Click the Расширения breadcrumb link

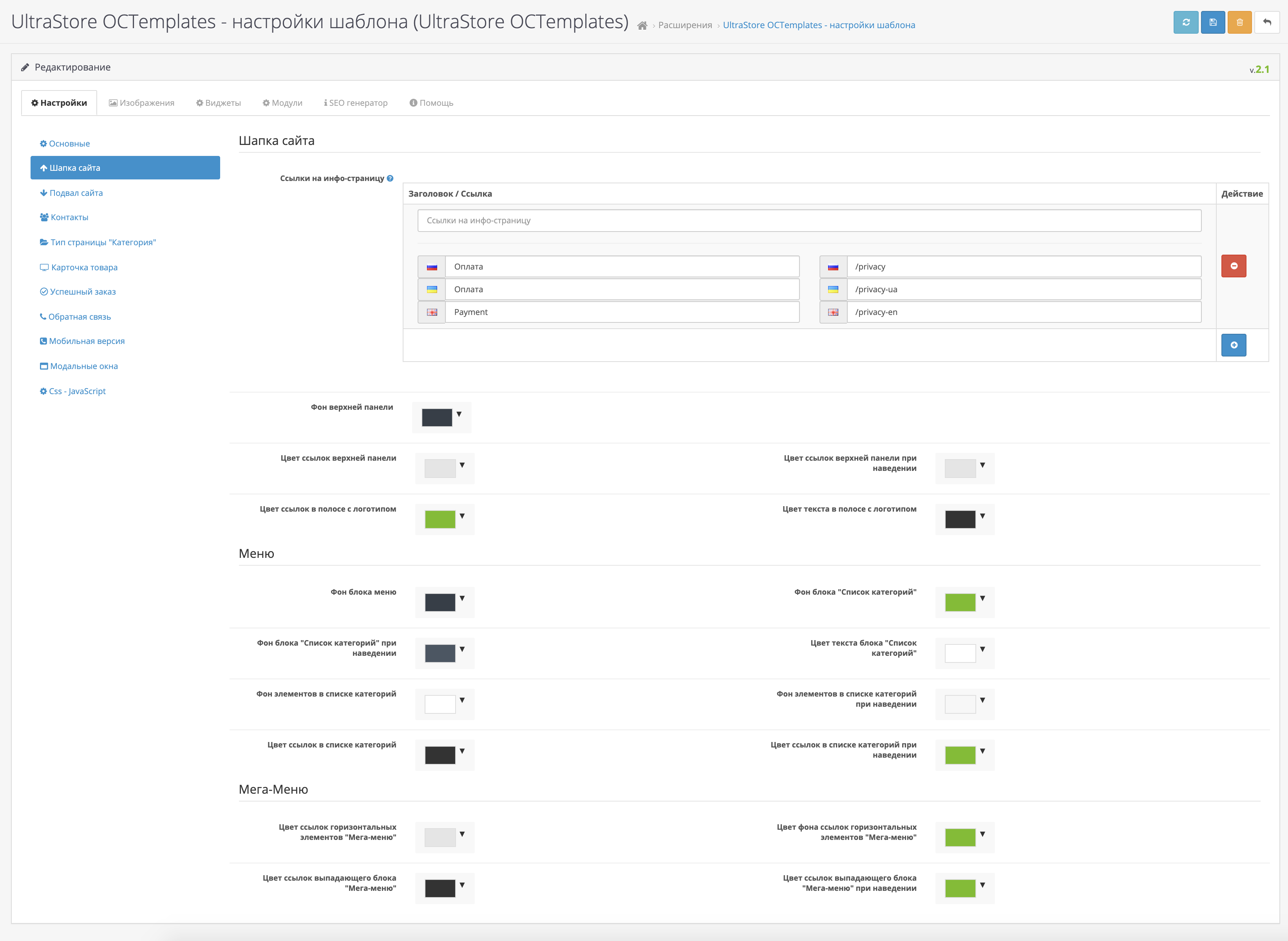pos(685,25)
